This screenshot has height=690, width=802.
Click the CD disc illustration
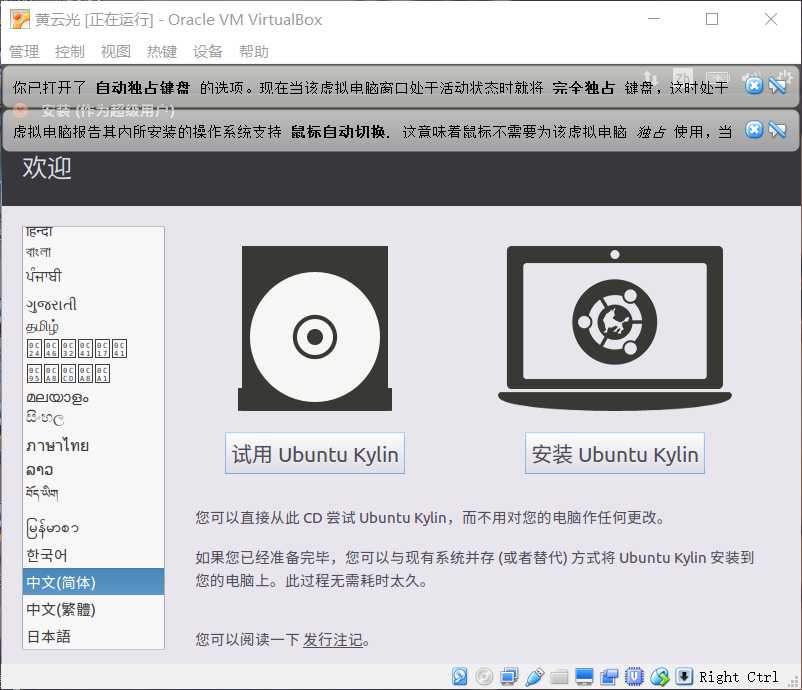[315, 328]
